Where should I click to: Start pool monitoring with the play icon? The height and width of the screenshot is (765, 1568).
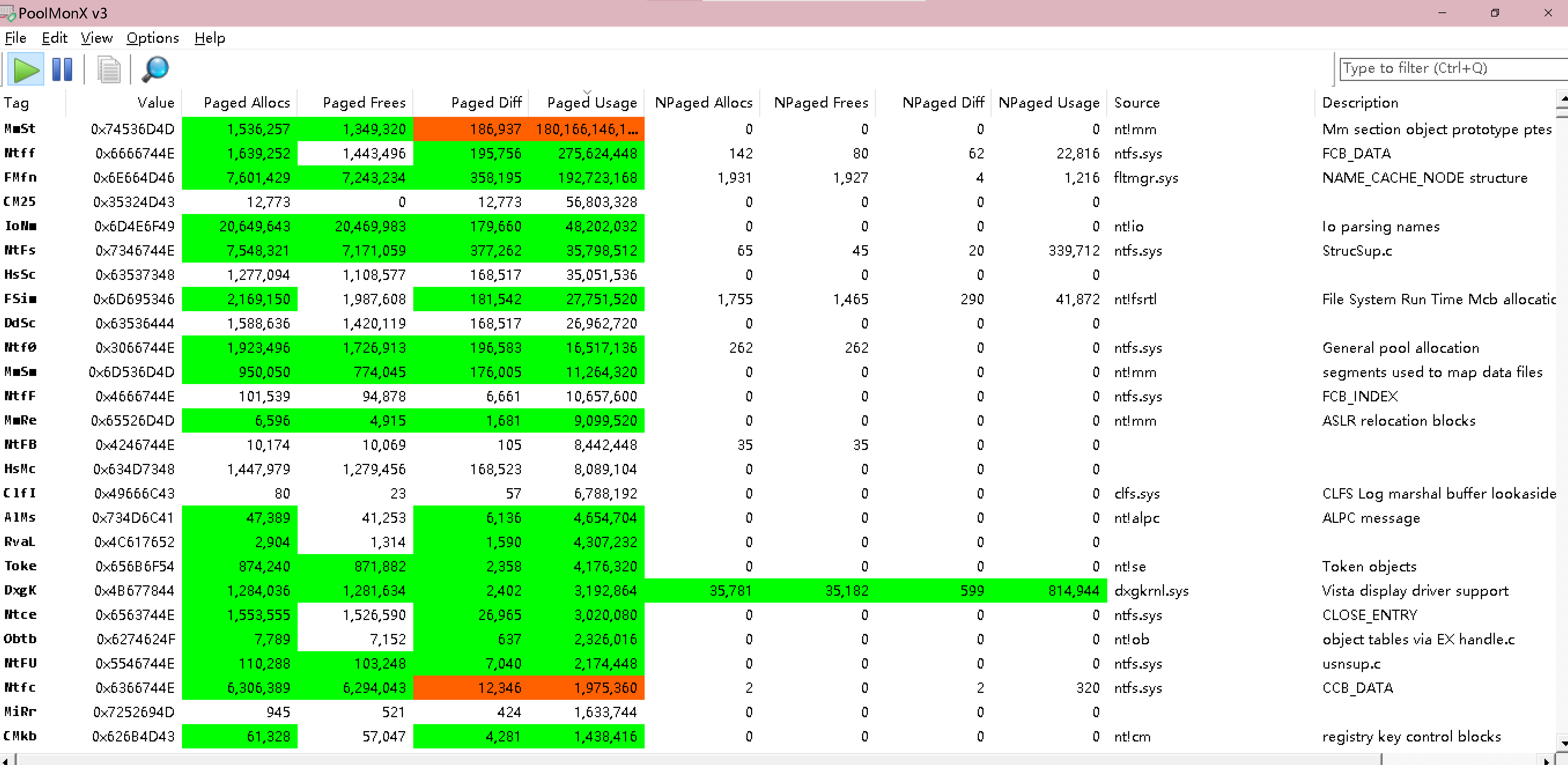tap(25, 69)
